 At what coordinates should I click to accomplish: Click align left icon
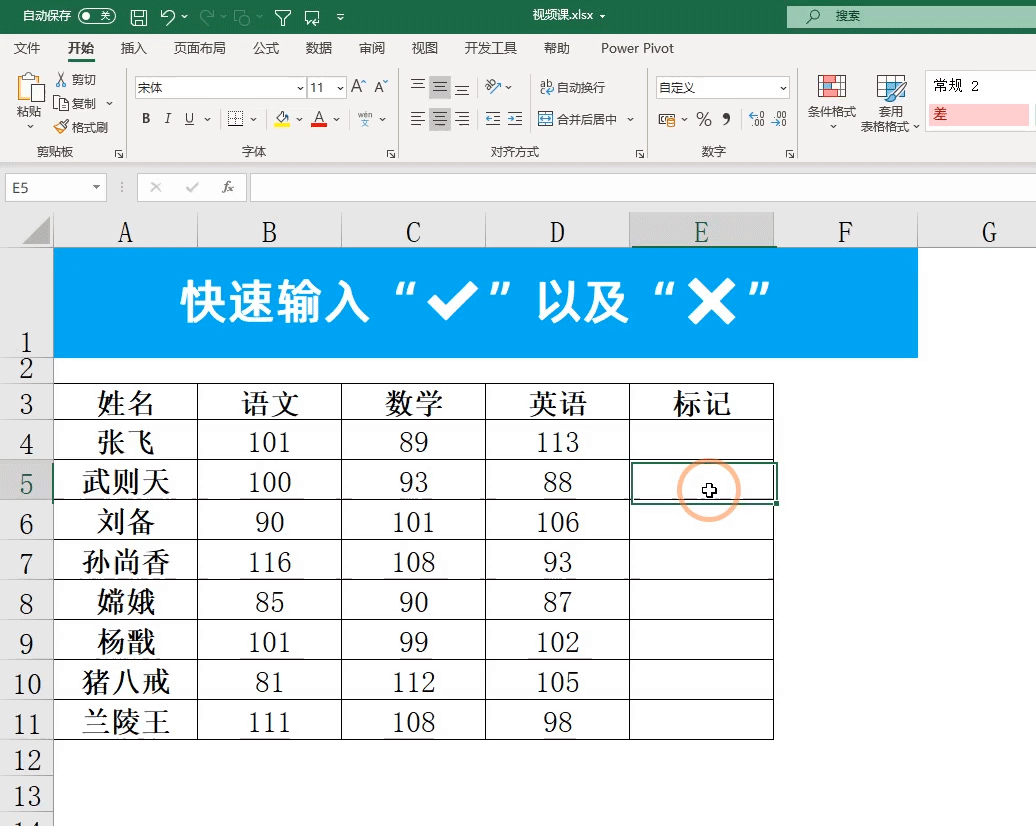418,119
